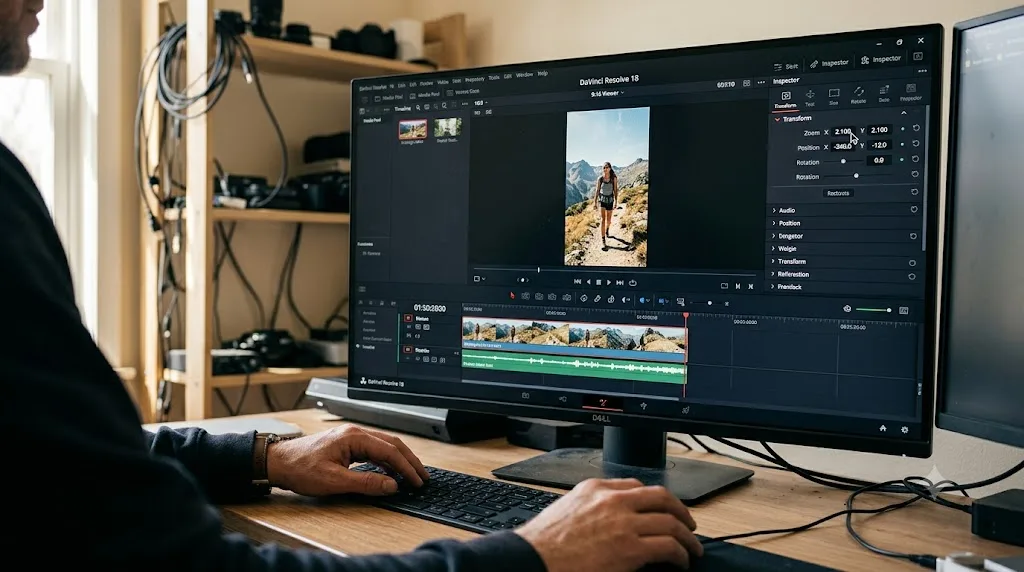Adjust the timeline zoom slider handle
The width and height of the screenshot is (1024, 572).
(710, 303)
